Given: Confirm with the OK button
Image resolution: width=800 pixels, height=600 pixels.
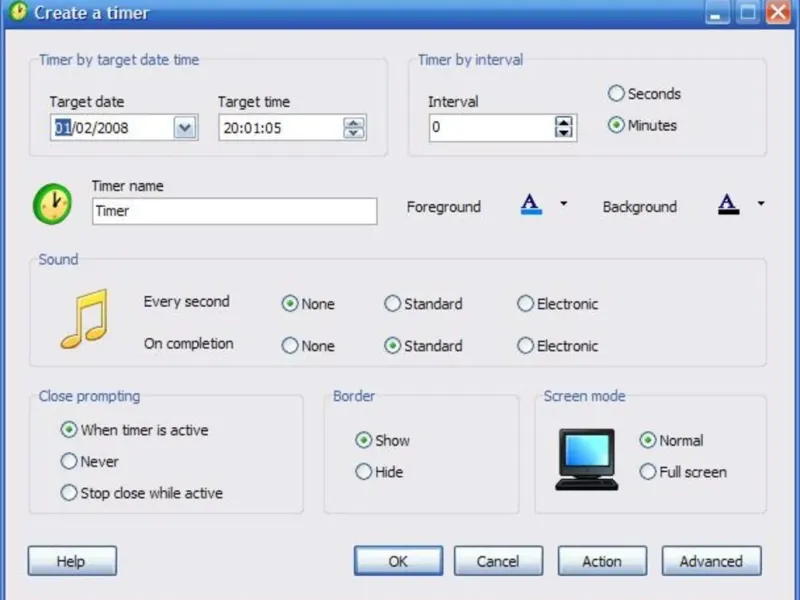Looking at the screenshot, I should tap(398, 561).
